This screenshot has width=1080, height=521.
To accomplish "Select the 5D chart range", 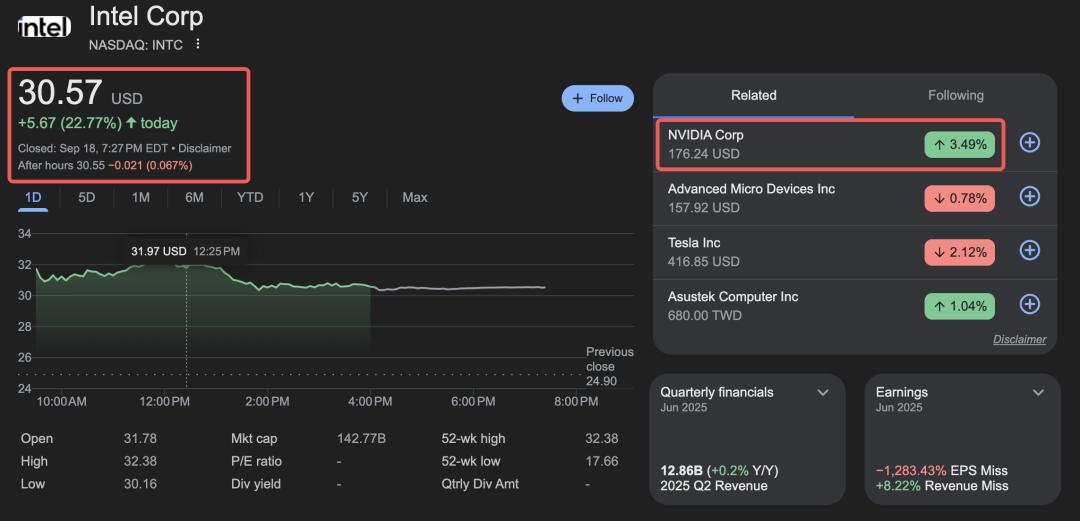I will pos(87,198).
